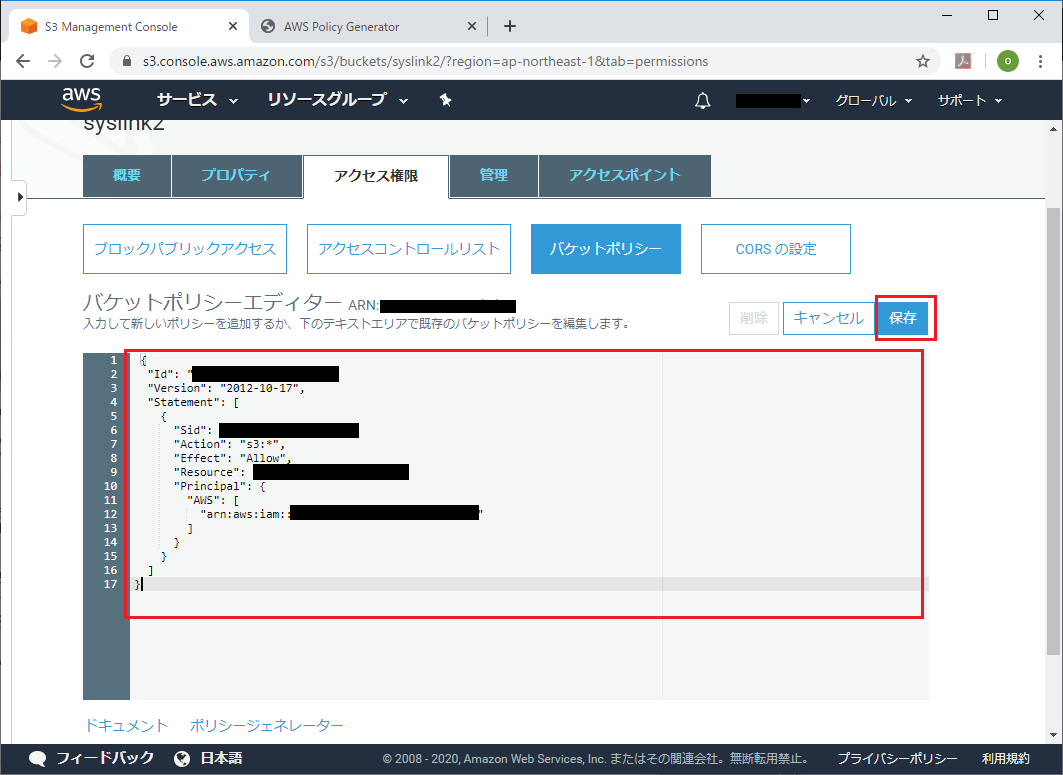Viewport: 1063px width, 775px height.
Task: Open the notifications bell icon
Action: pyautogui.click(x=703, y=100)
